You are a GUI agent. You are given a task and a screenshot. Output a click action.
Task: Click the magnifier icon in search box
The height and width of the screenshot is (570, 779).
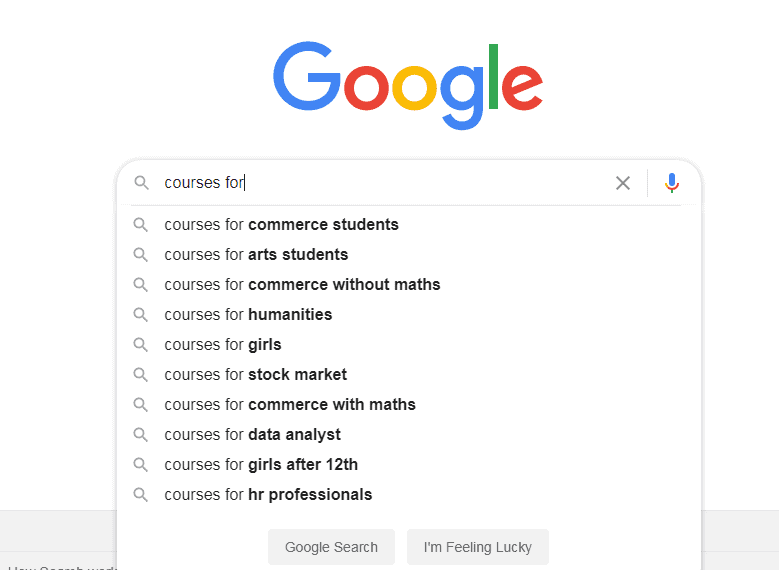(x=141, y=183)
